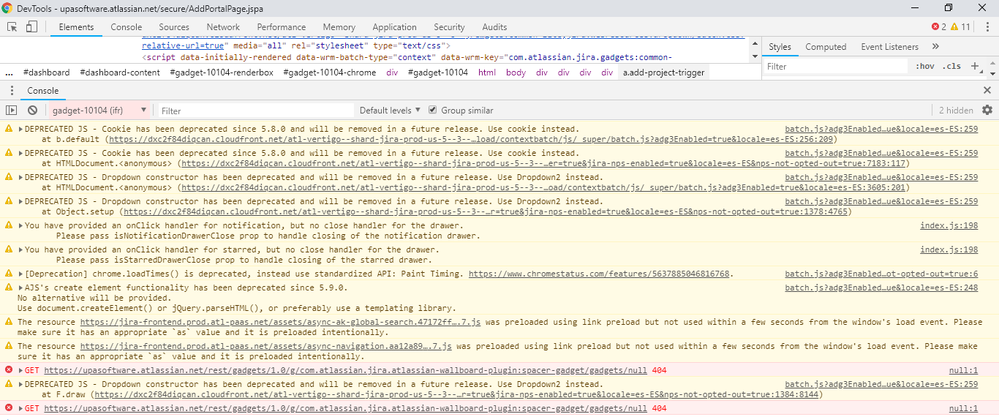The height and width of the screenshot is (420, 999).
Task: Show the console sidebar icon
Action: (11, 110)
